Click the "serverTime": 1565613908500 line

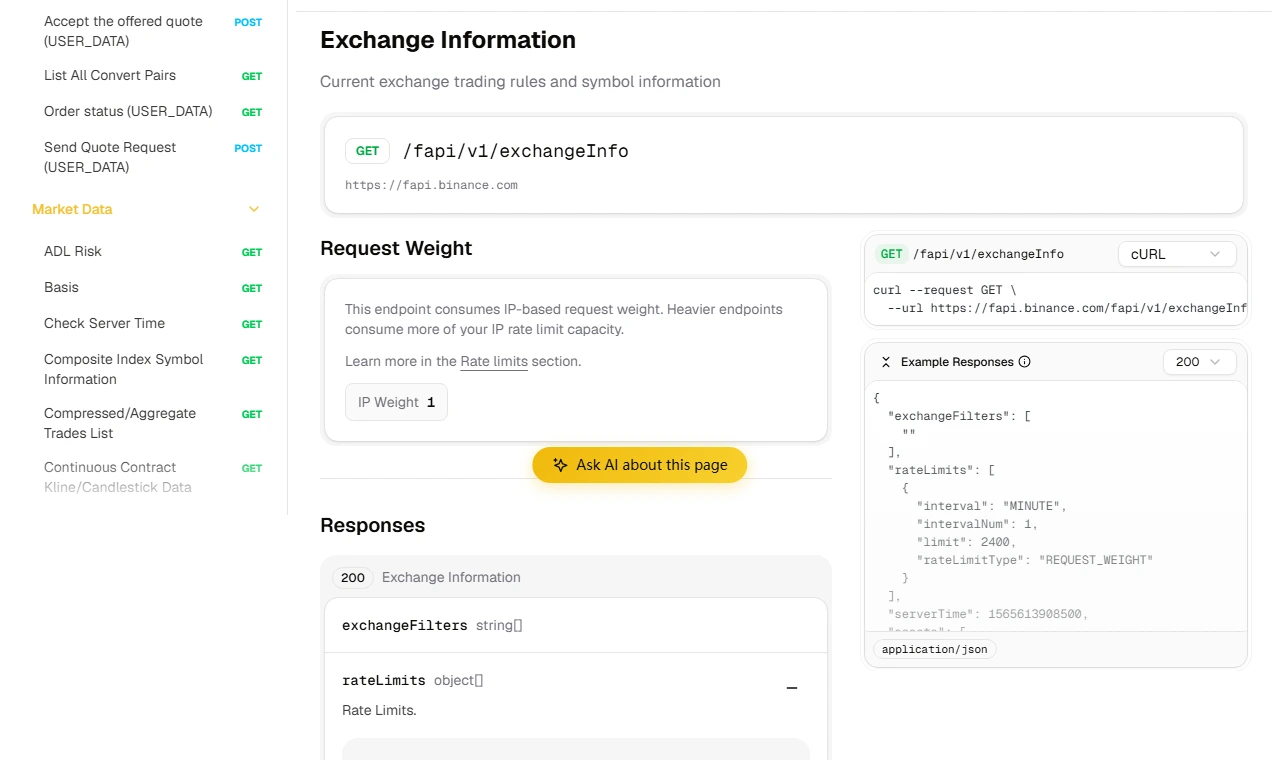[x=987, y=614]
